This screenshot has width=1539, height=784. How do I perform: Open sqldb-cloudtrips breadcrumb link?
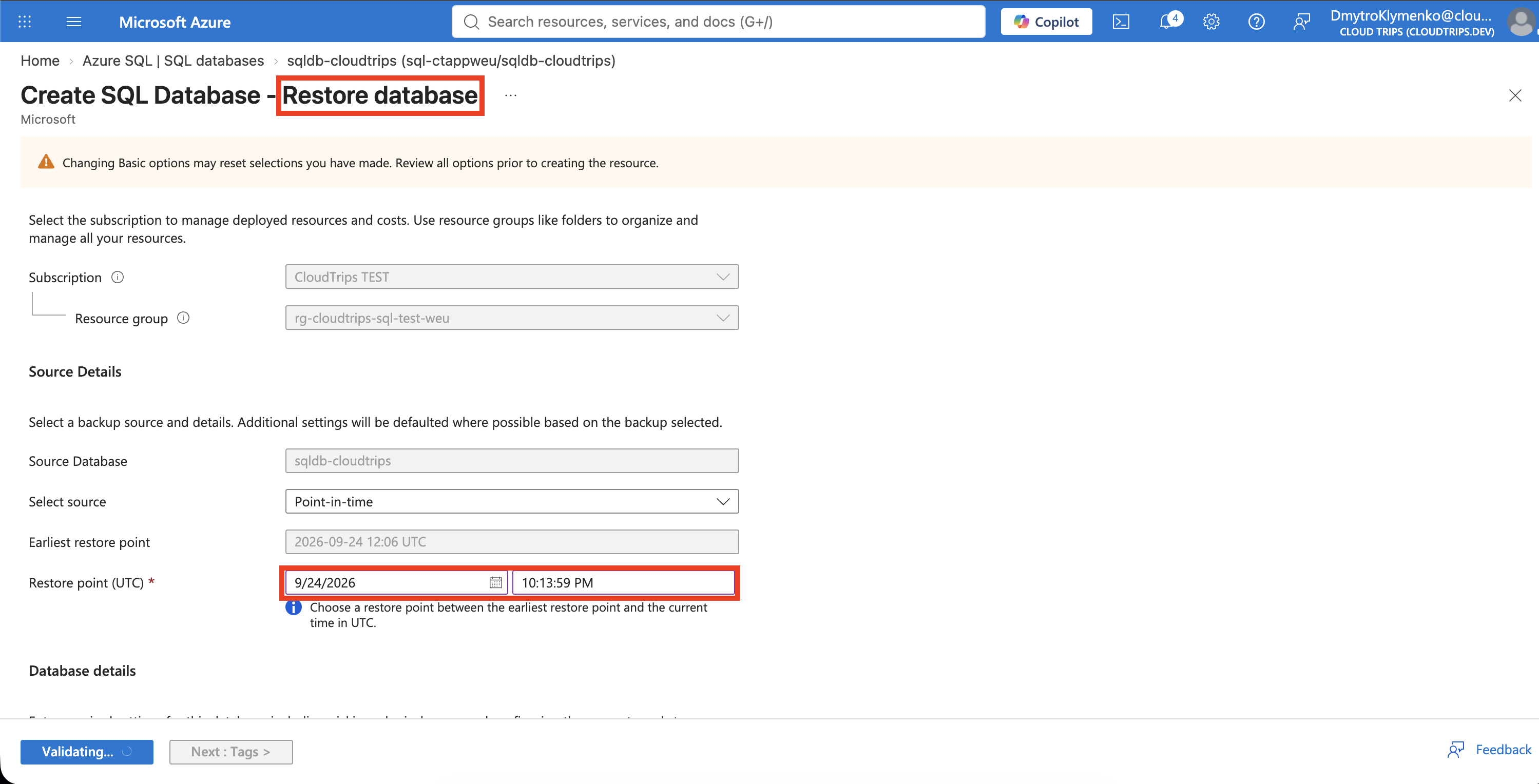click(x=451, y=61)
